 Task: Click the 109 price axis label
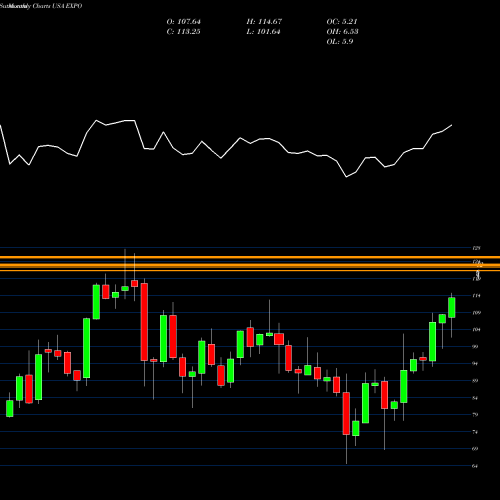(x=476, y=313)
